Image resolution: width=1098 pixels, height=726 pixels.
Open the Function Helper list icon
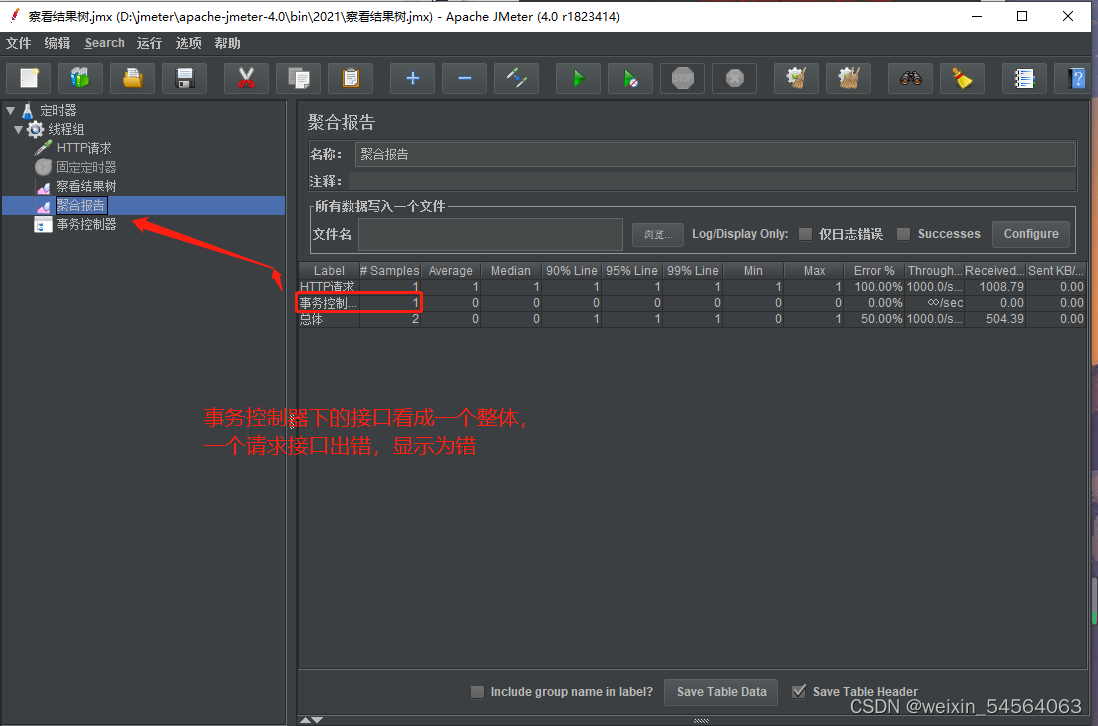(x=1024, y=78)
